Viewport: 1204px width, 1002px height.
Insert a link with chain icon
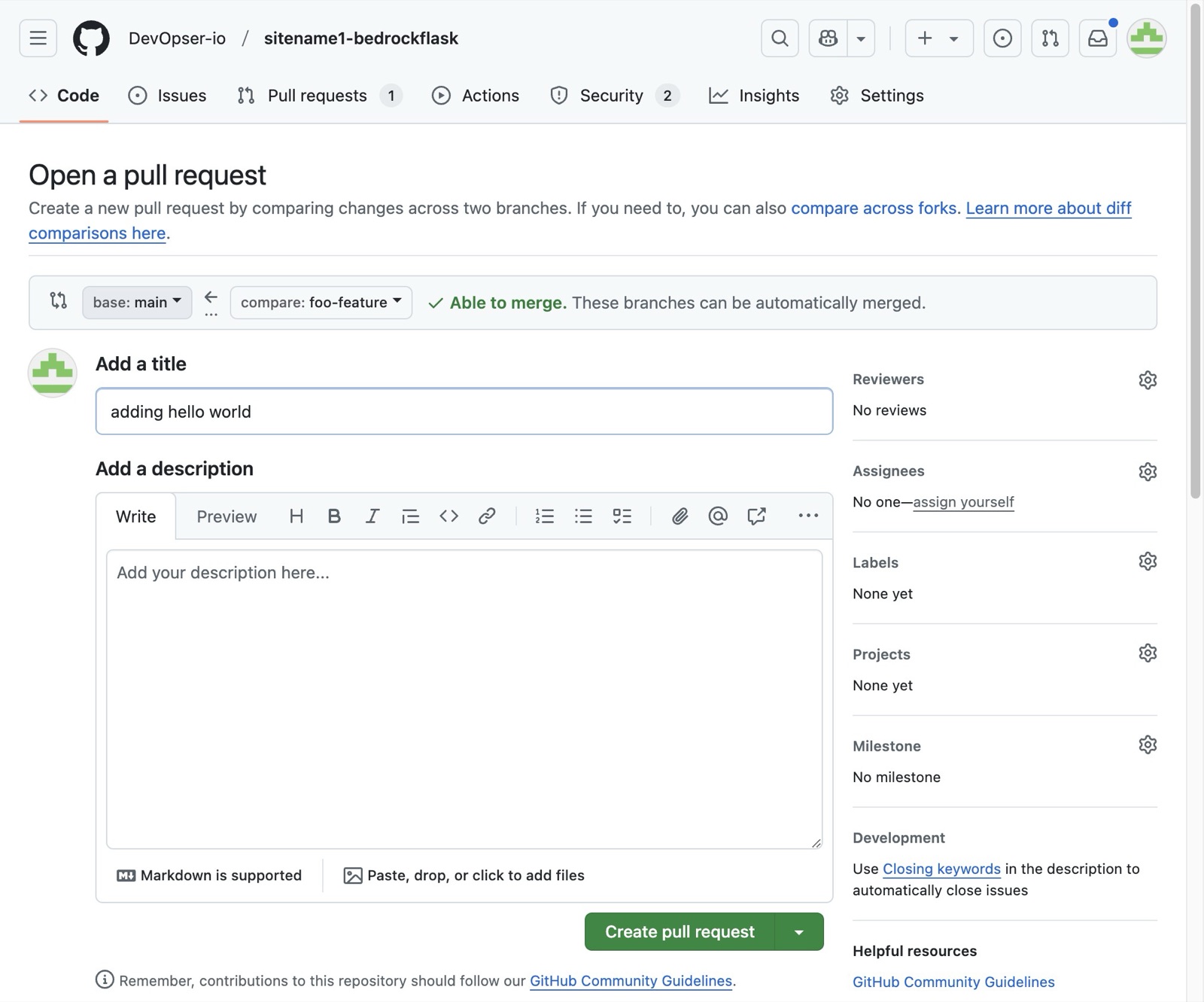(487, 516)
